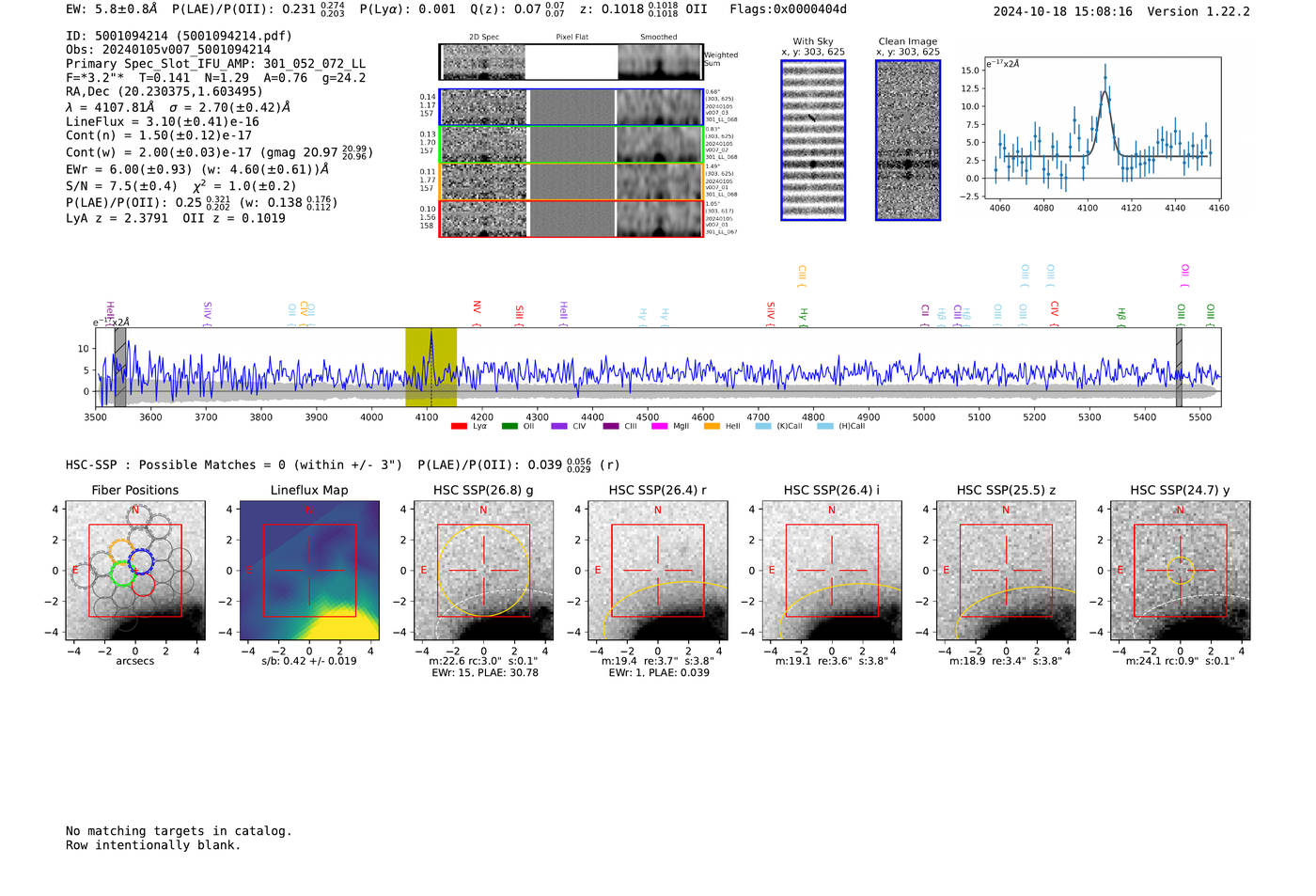Click the 2024-10-18 15:08:16 timestamp
The width and height of the screenshot is (1316, 896).
[1063, 11]
